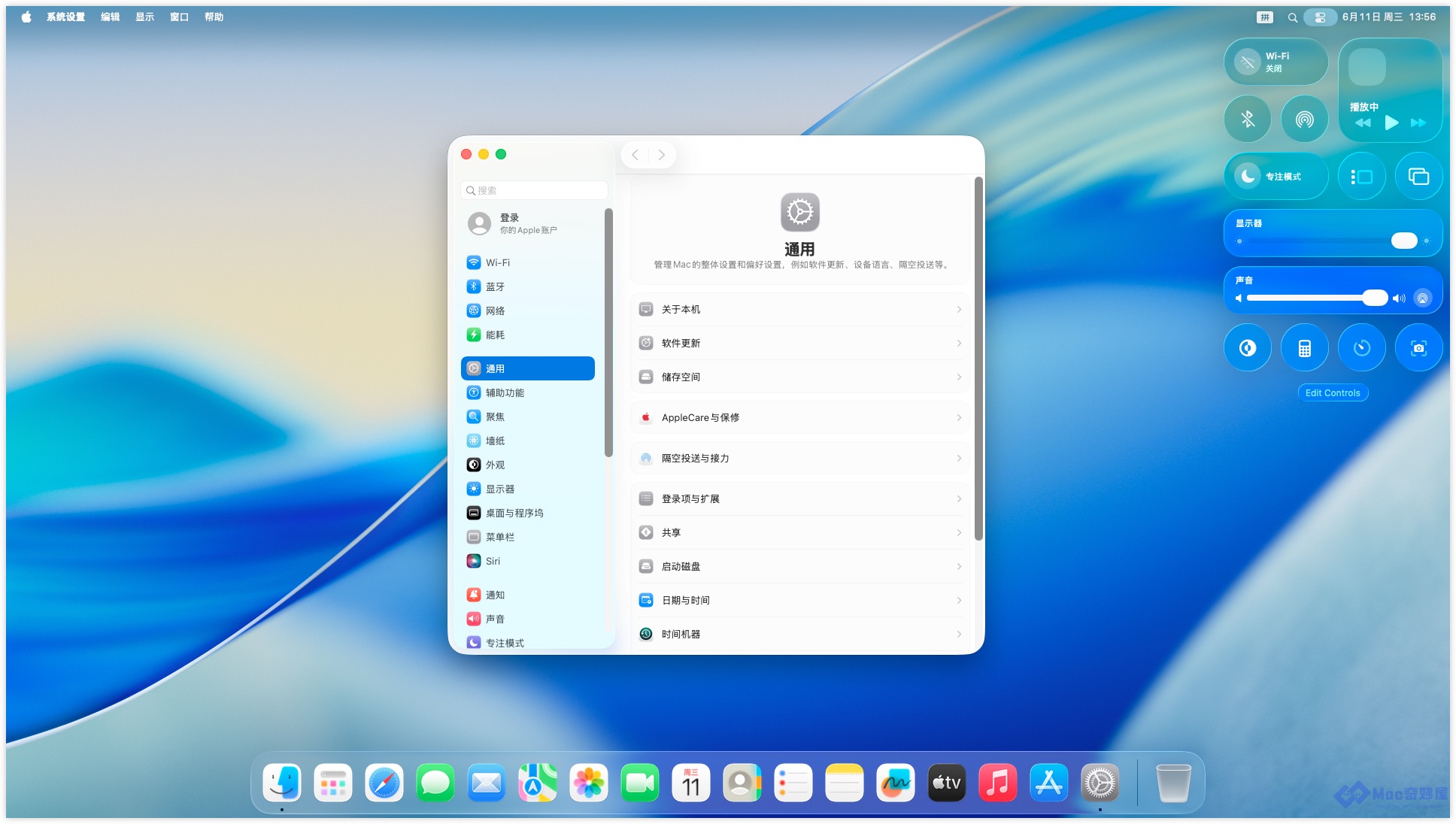
Task: Adjust 显示器 brightness slider
Action: coord(1333,241)
